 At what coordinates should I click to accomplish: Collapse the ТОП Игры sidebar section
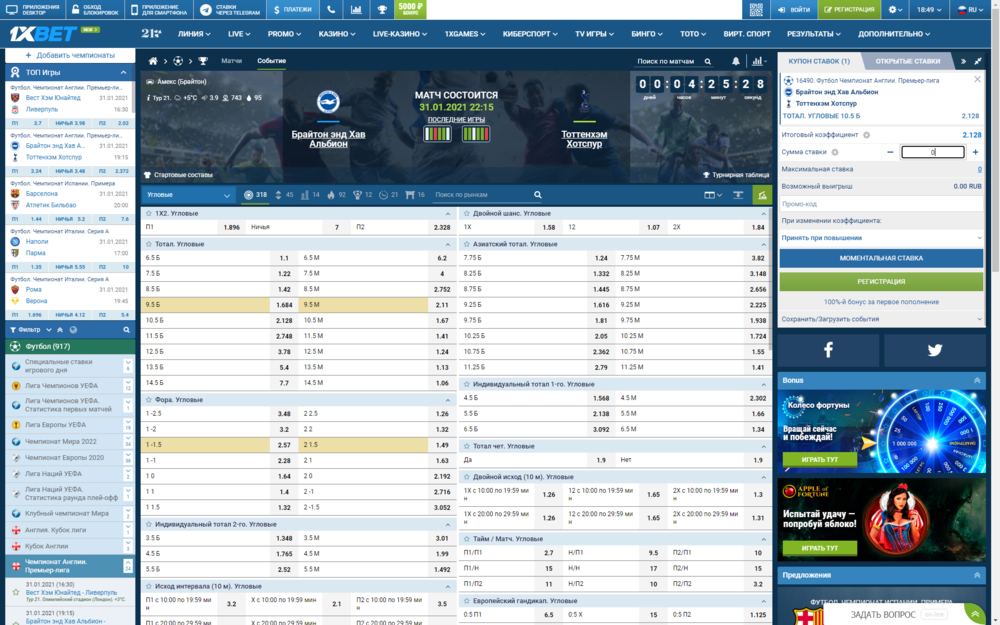click(124, 73)
